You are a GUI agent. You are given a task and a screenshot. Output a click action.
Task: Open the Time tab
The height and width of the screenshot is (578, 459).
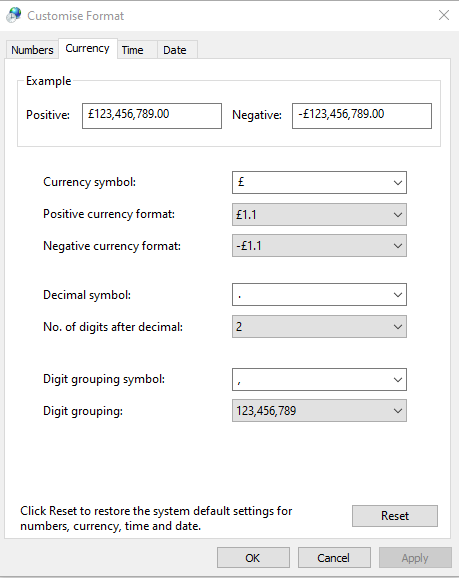coord(132,50)
